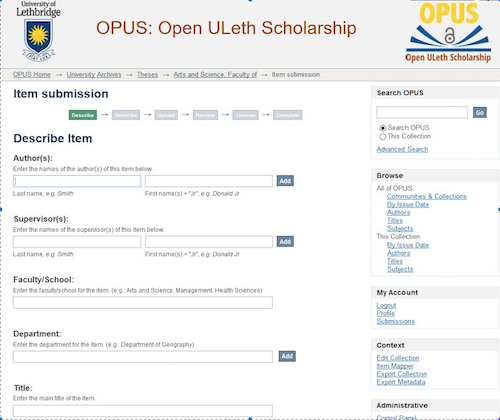Open Submissions under My Account
The height and width of the screenshot is (420, 500).
pos(396,321)
